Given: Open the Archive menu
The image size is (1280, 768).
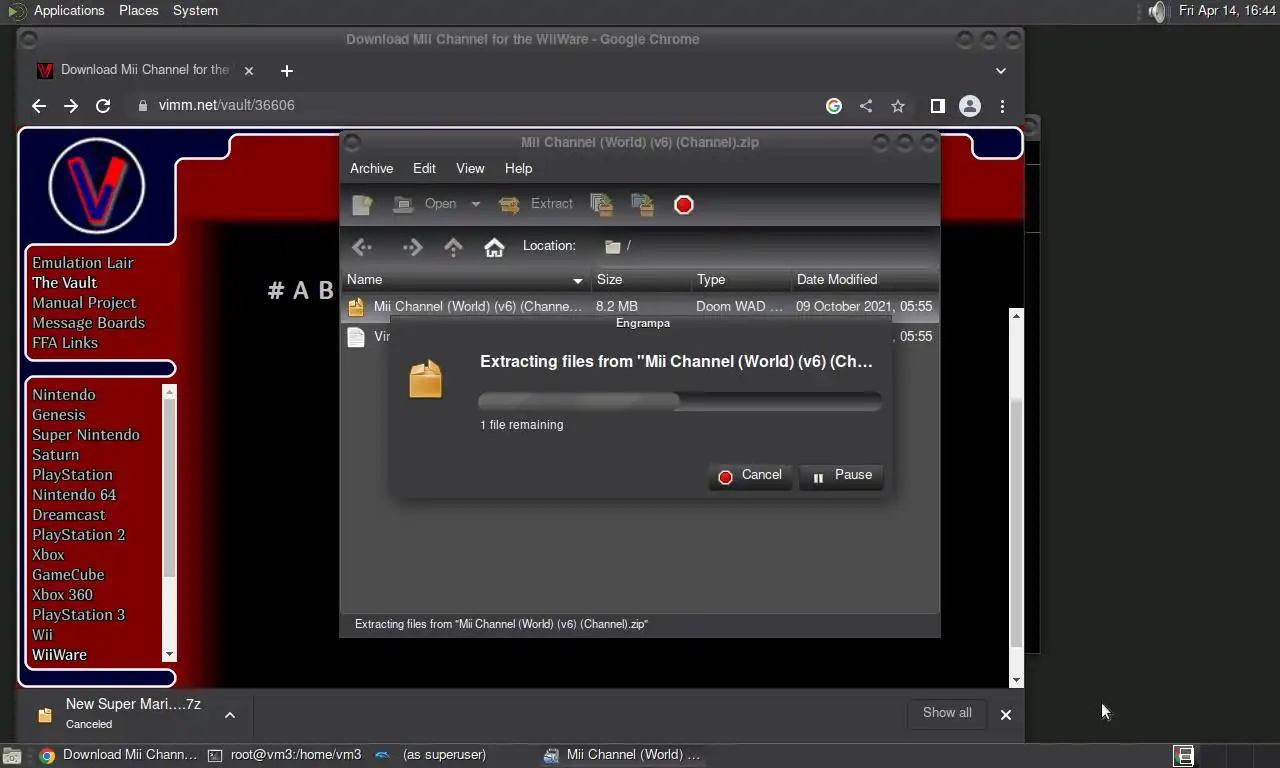Looking at the screenshot, I should coord(371,168).
